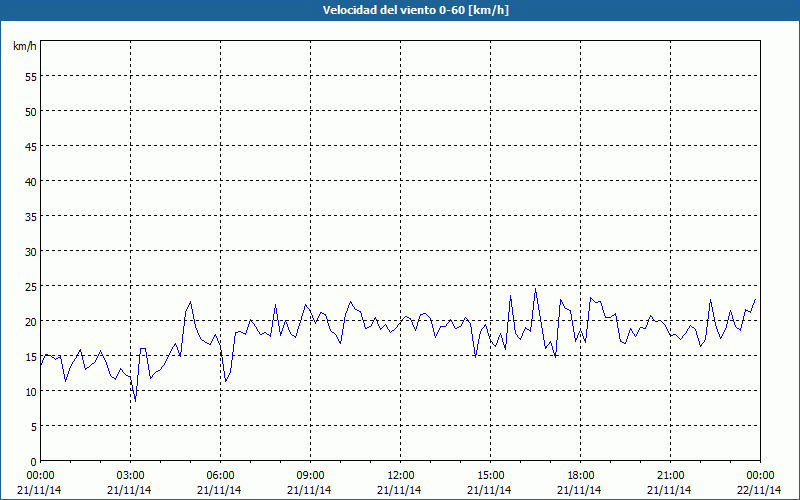
Task: Click the y-axis value 35
Action: [31, 216]
